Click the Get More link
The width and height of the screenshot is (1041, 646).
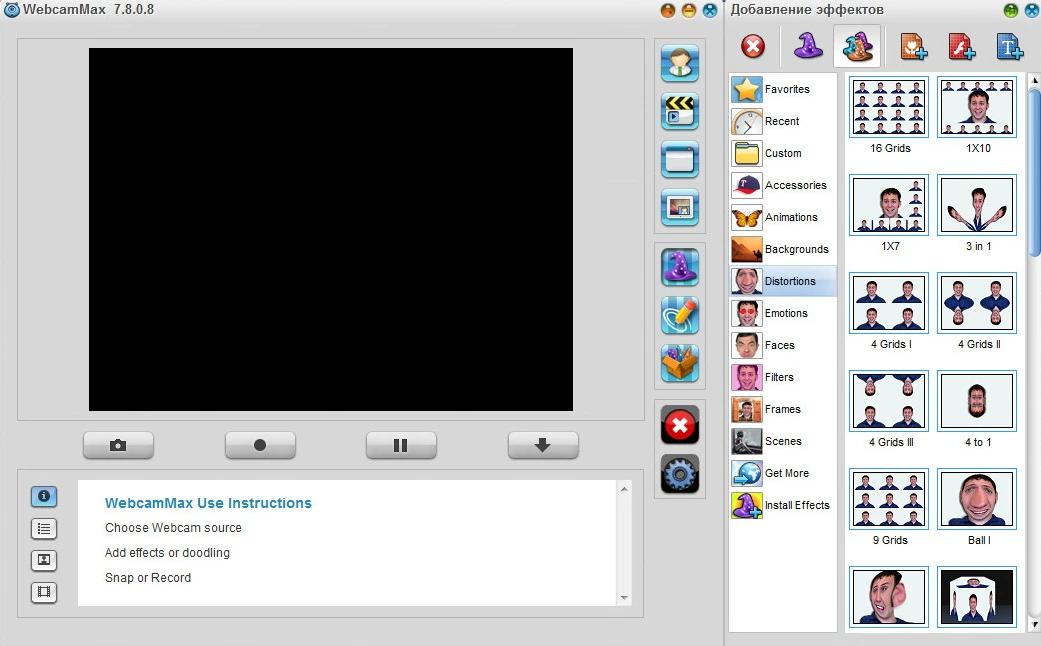[783, 473]
